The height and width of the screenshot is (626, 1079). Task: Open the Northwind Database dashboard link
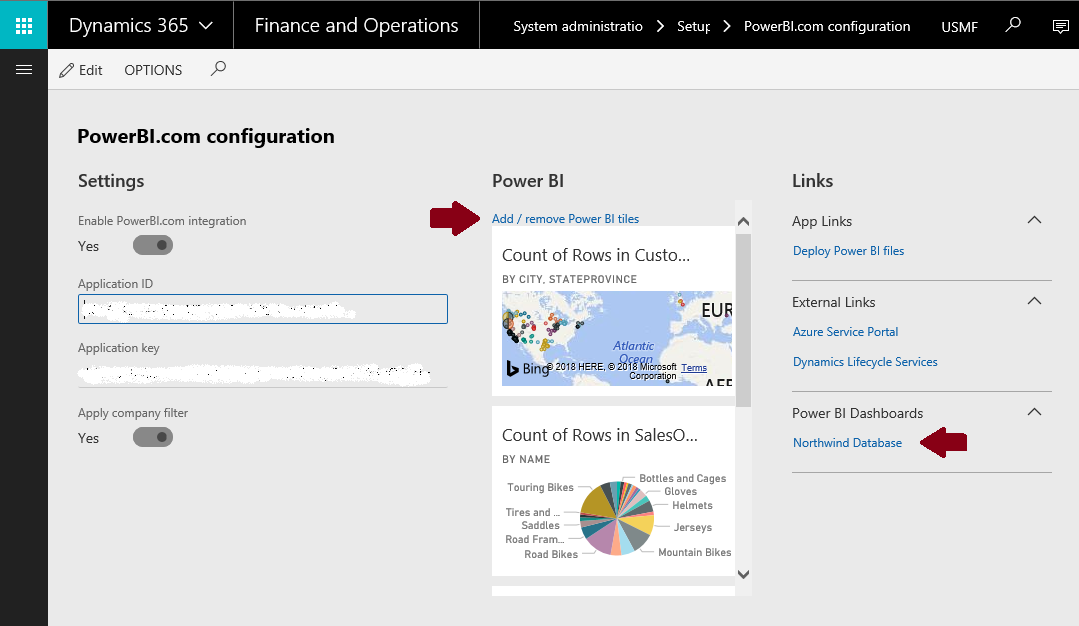click(847, 442)
